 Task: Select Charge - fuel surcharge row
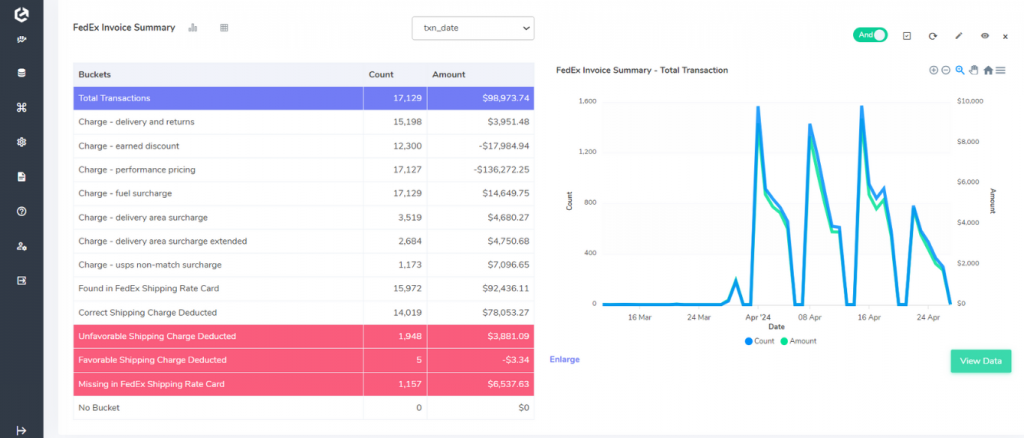click(304, 193)
